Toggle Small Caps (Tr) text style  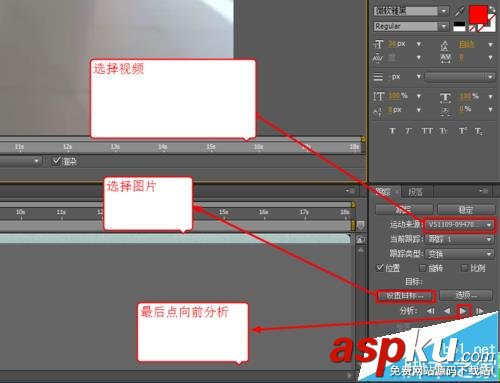pos(444,131)
